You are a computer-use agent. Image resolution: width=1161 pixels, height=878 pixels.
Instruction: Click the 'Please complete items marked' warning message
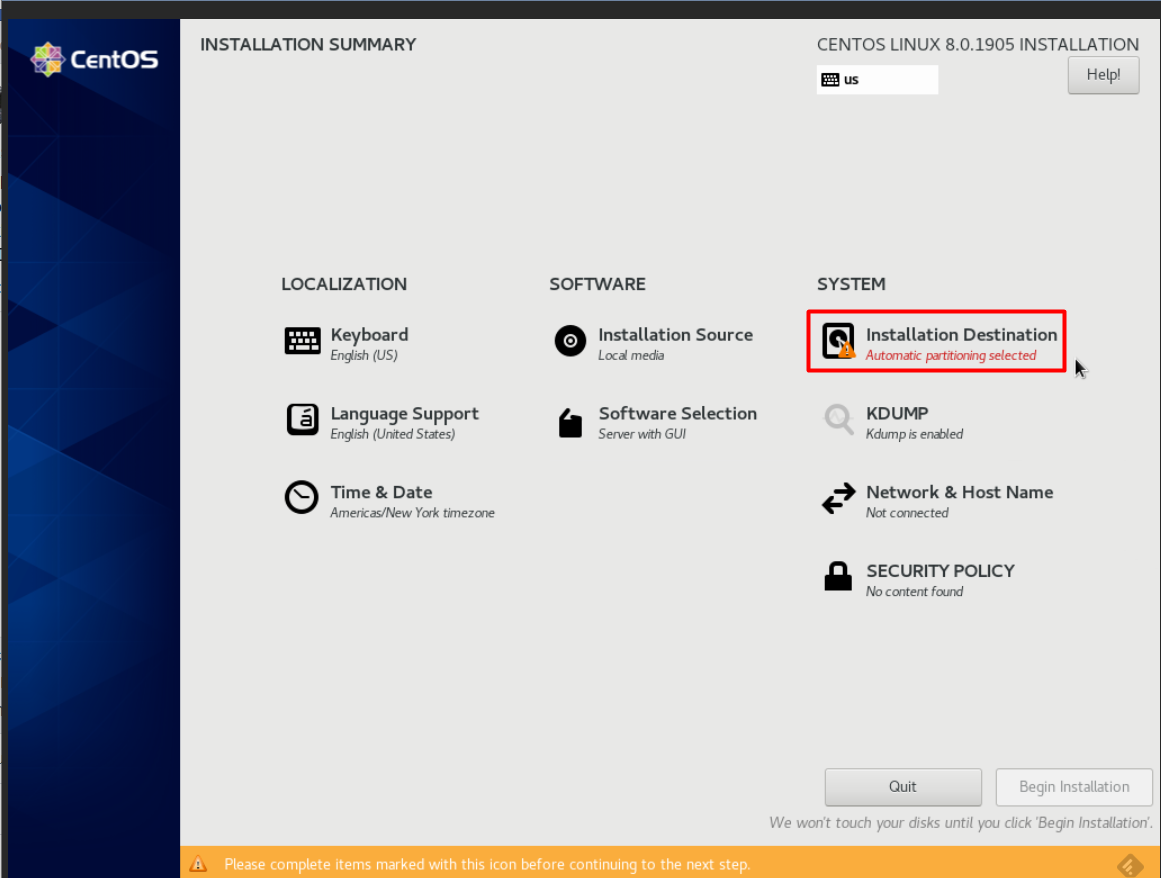[486, 865]
